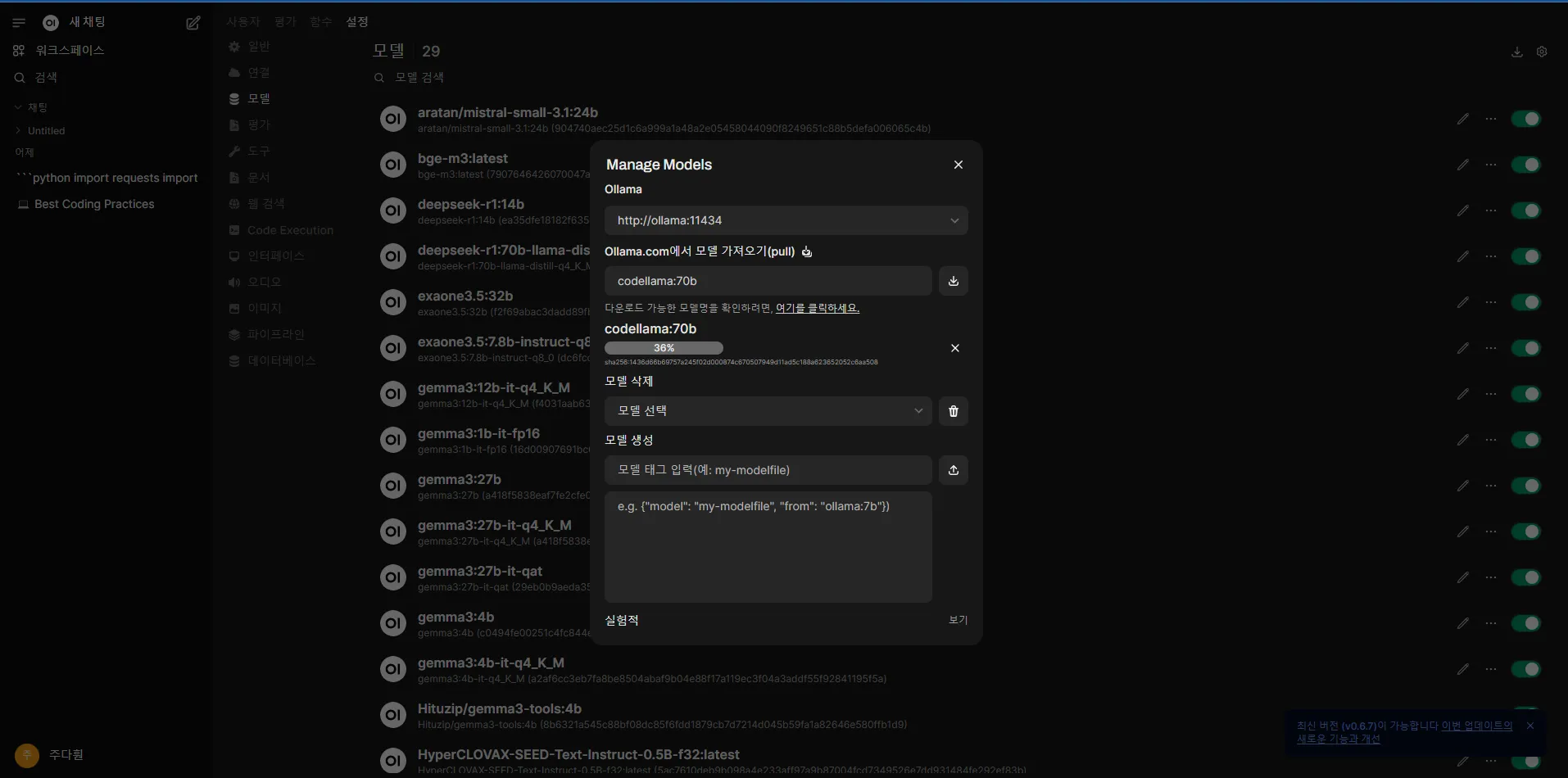1568x778 pixels.
Task: Open the new chat compose icon
Action: click(x=193, y=23)
